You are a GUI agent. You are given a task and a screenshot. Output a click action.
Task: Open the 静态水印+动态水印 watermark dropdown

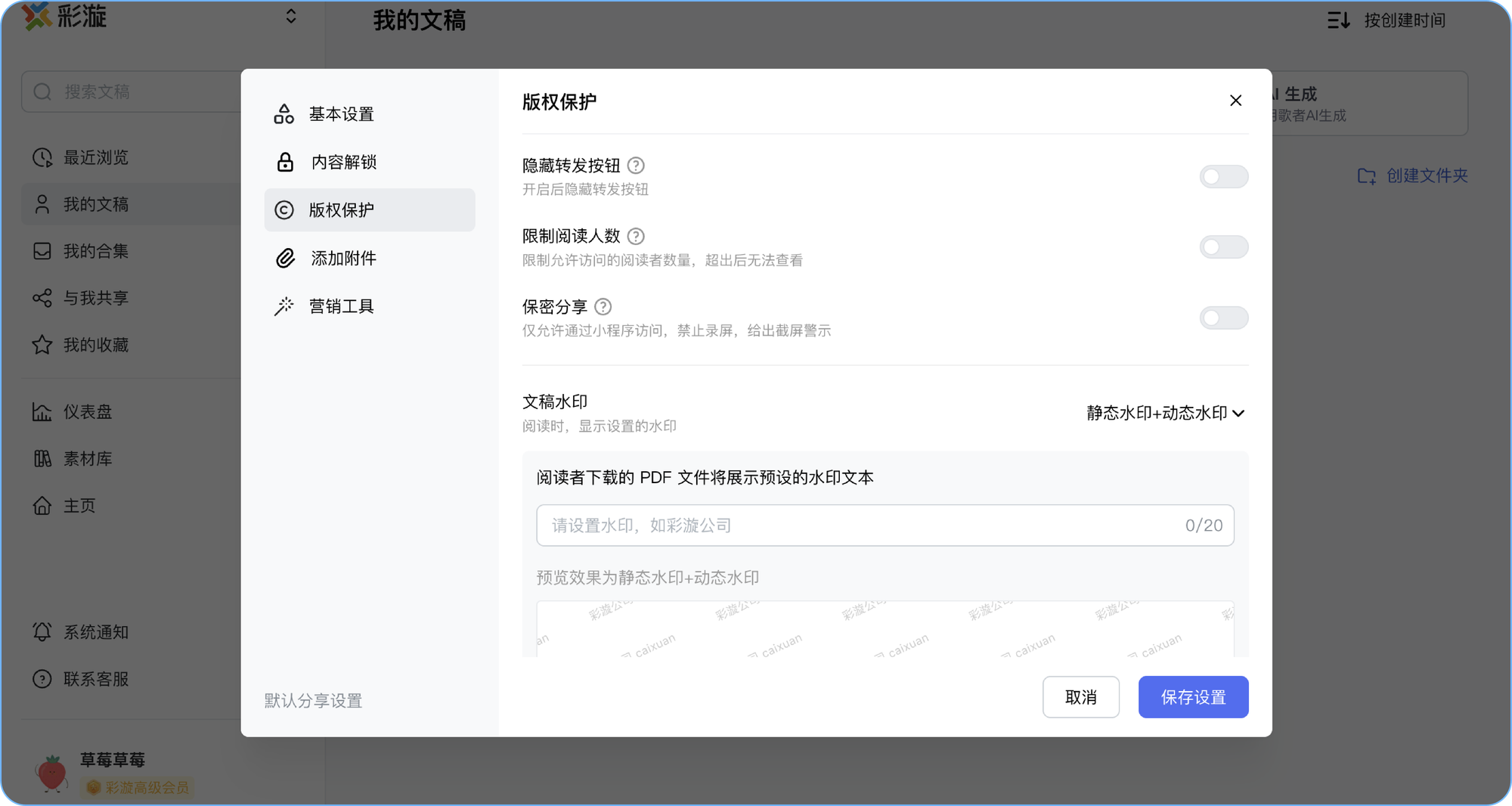[1165, 413]
